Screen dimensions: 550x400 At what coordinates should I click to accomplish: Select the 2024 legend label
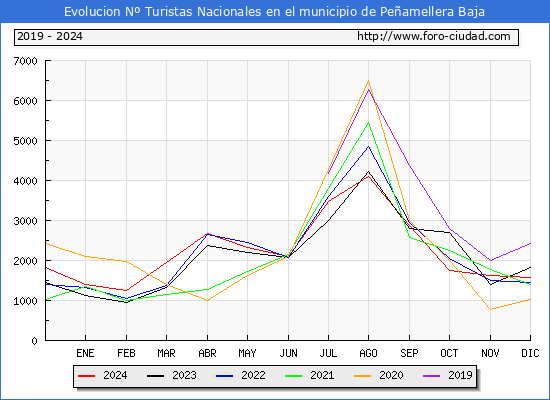pyautogui.click(x=115, y=375)
